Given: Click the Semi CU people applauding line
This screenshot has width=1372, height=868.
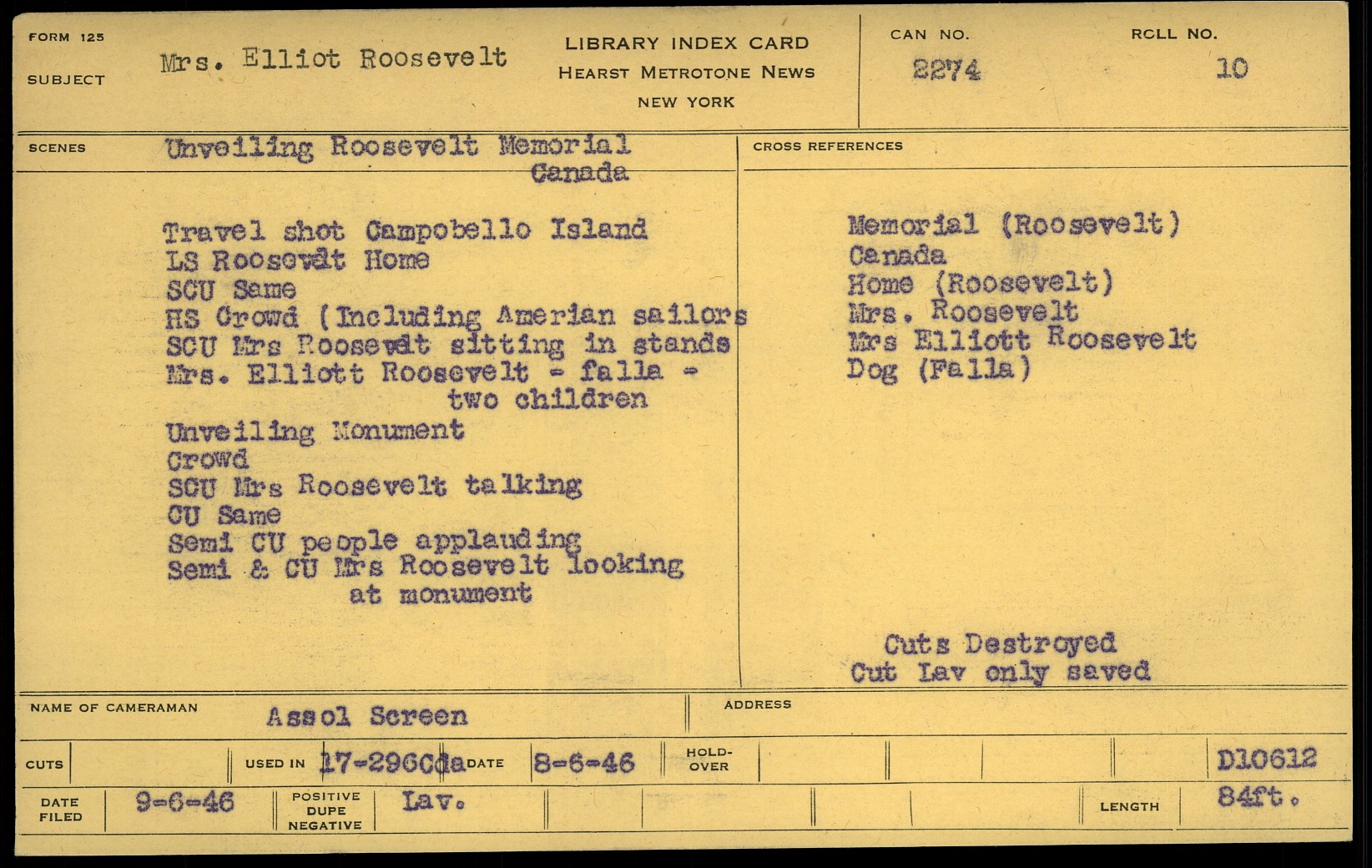Looking at the screenshot, I should (374, 542).
